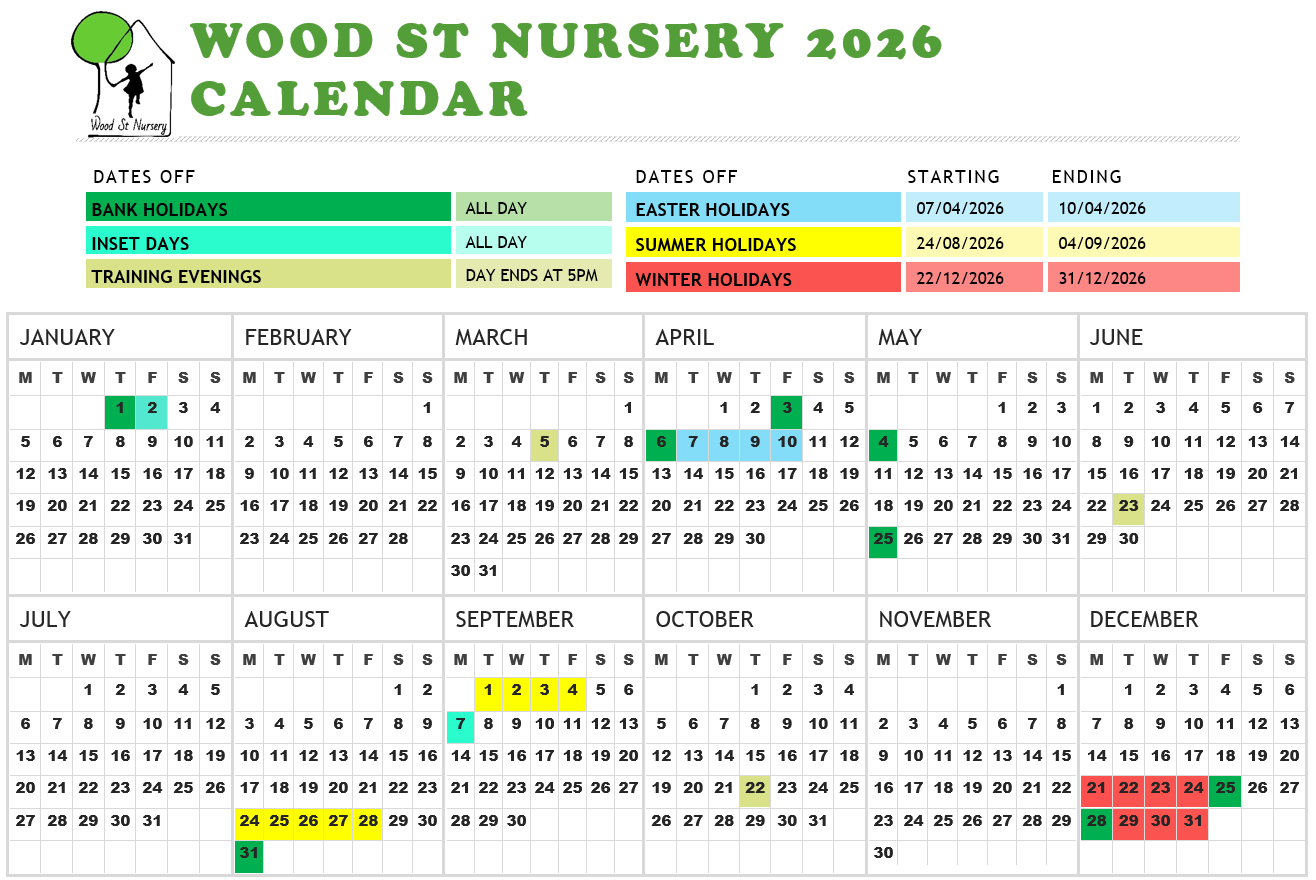The height and width of the screenshot is (880, 1316).
Task: Open the January month header
Action: pos(67,338)
